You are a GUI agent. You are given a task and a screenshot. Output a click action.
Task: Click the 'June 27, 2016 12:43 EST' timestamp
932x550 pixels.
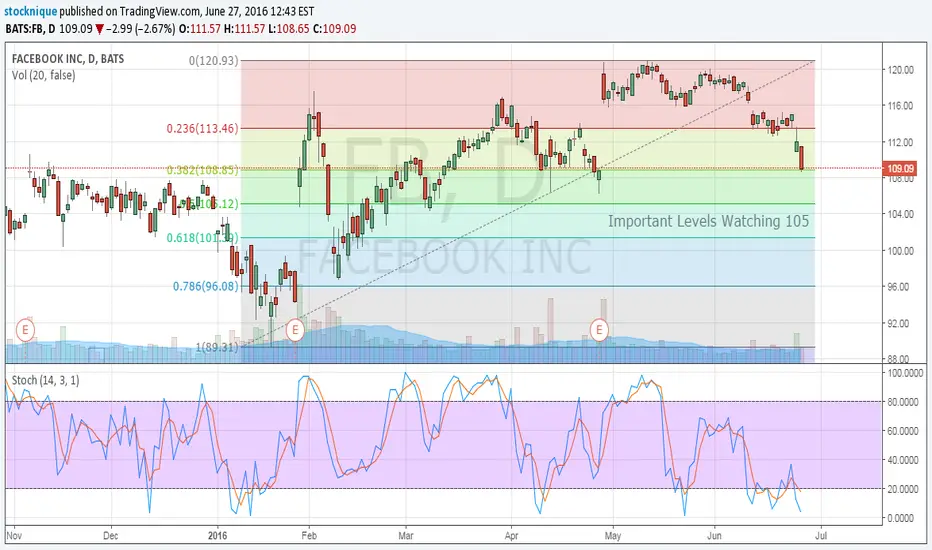pos(260,11)
